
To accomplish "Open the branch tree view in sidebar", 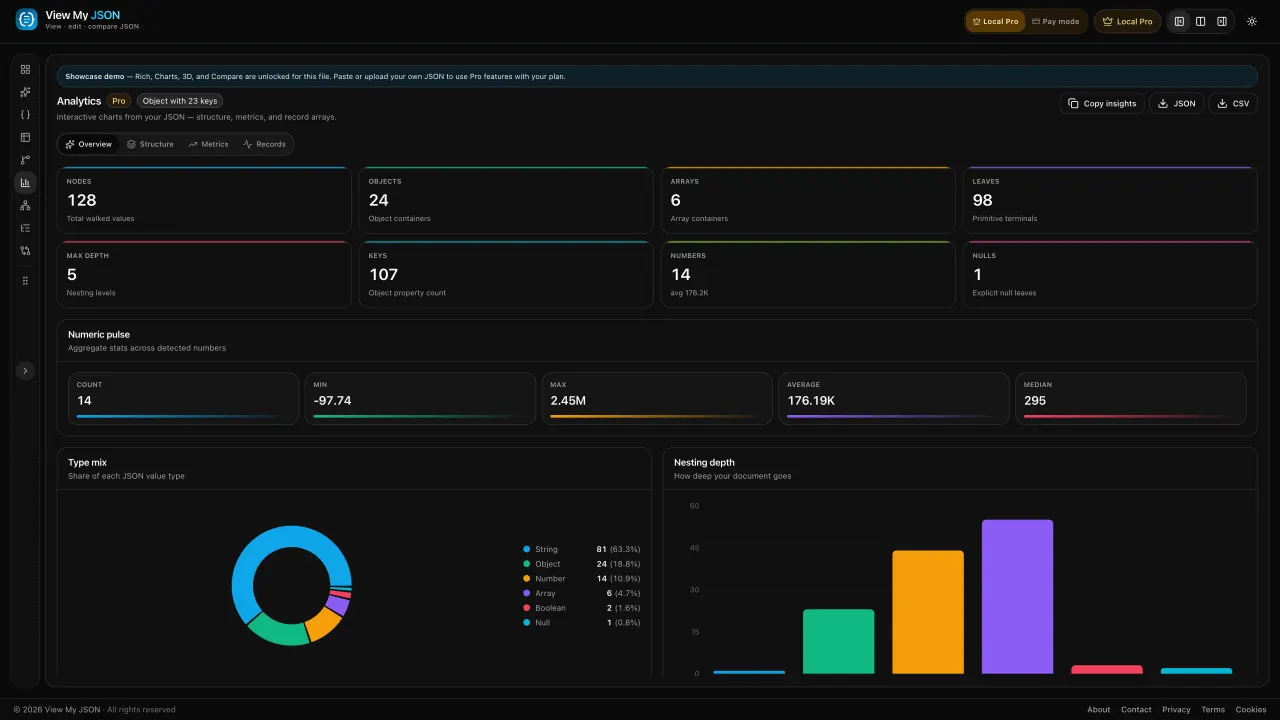I will [x=25, y=160].
